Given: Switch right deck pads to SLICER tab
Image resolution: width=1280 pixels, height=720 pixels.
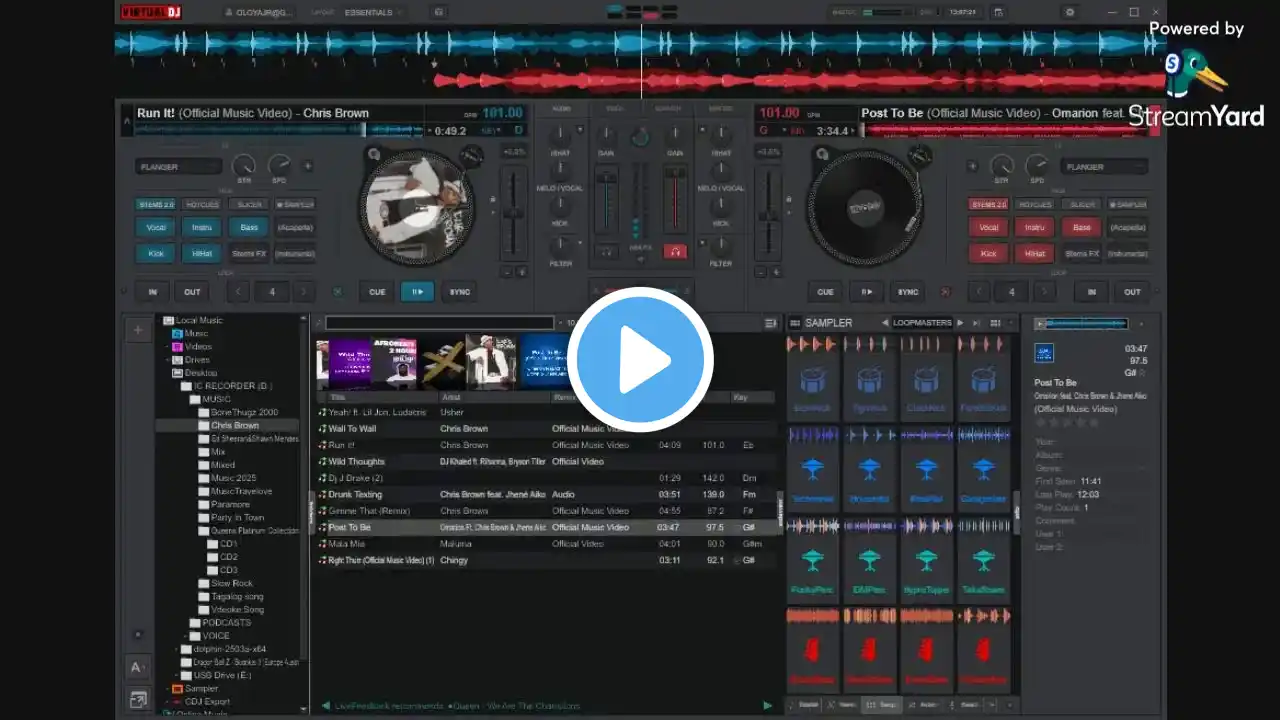Looking at the screenshot, I should coord(1082,205).
